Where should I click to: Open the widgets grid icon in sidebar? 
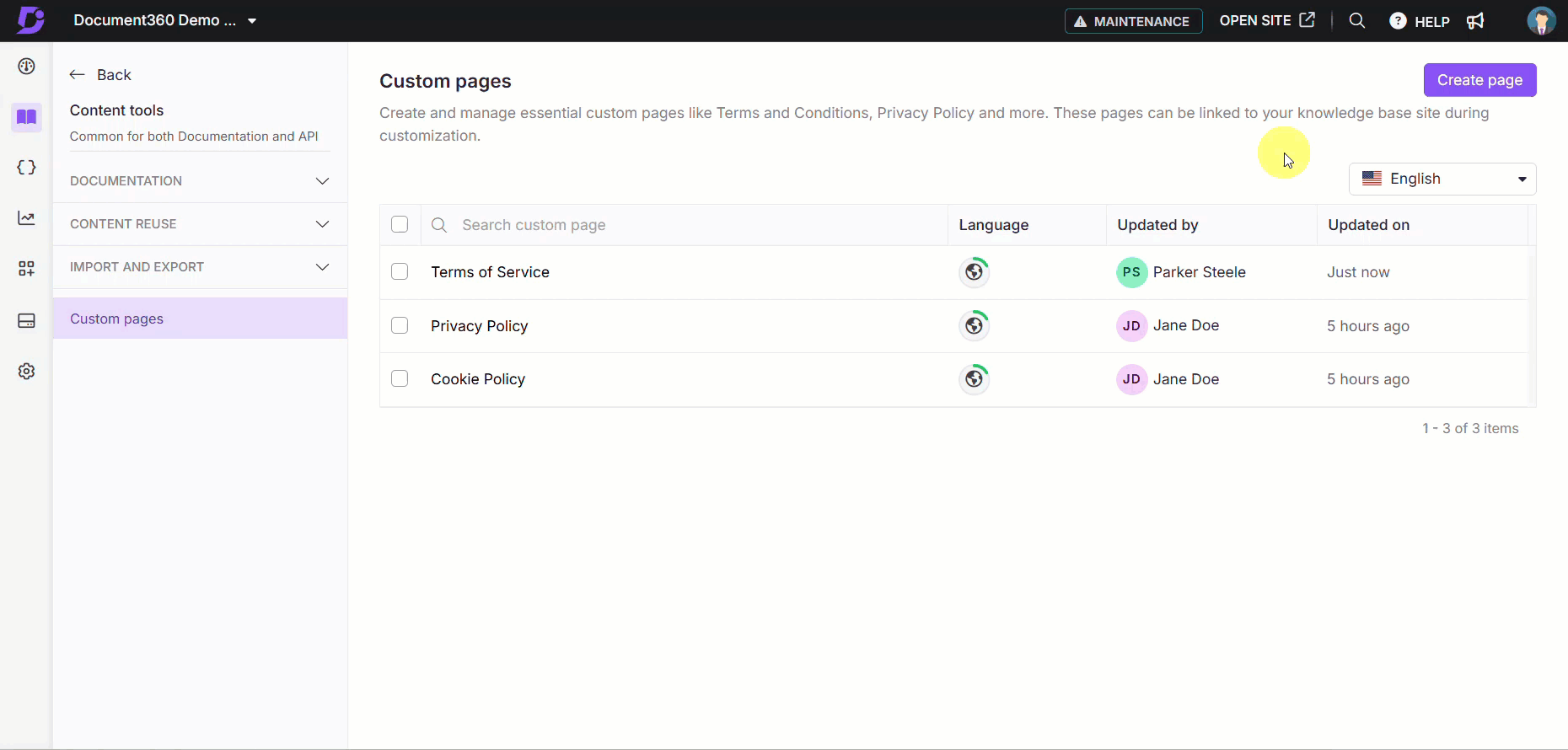(x=27, y=269)
